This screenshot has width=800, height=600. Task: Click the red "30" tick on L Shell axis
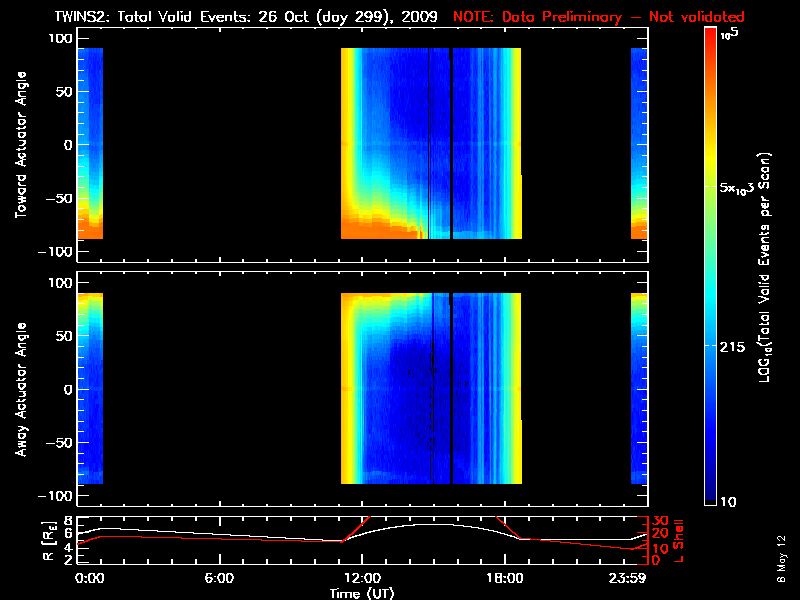[x=658, y=521]
